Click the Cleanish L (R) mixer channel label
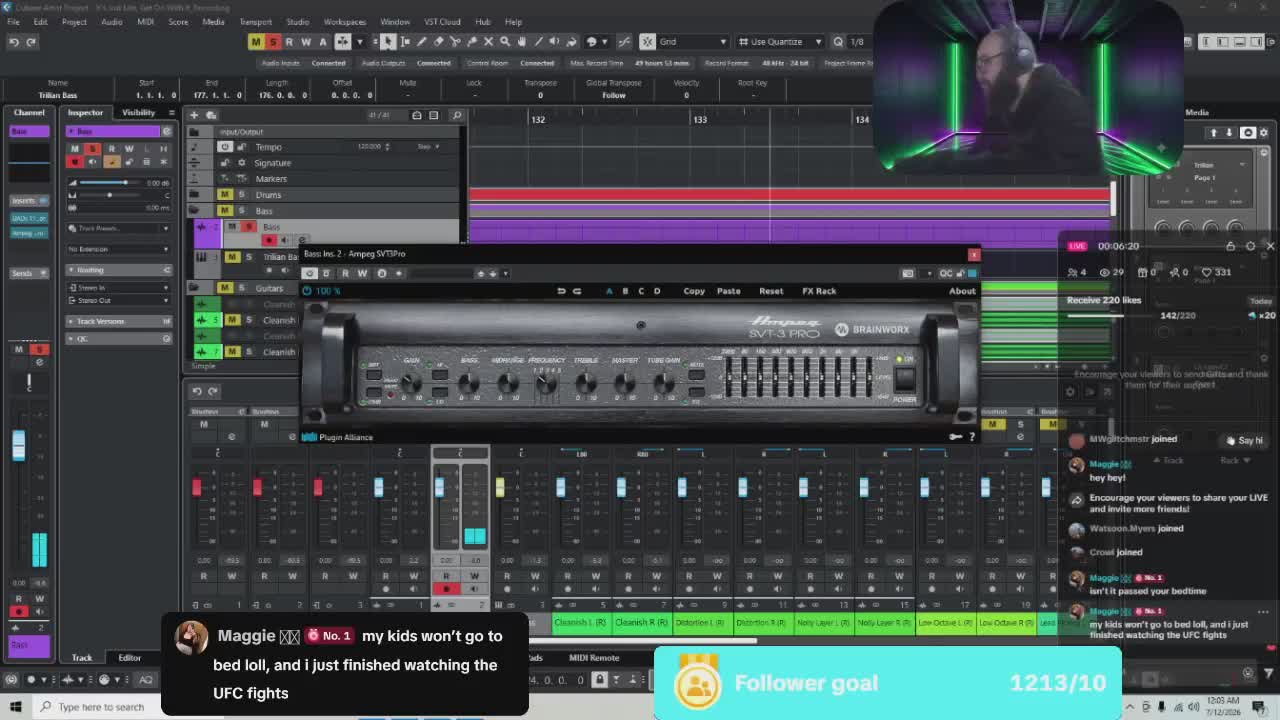Image resolution: width=1280 pixels, height=720 pixels. pyautogui.click(x=580, y=623)
